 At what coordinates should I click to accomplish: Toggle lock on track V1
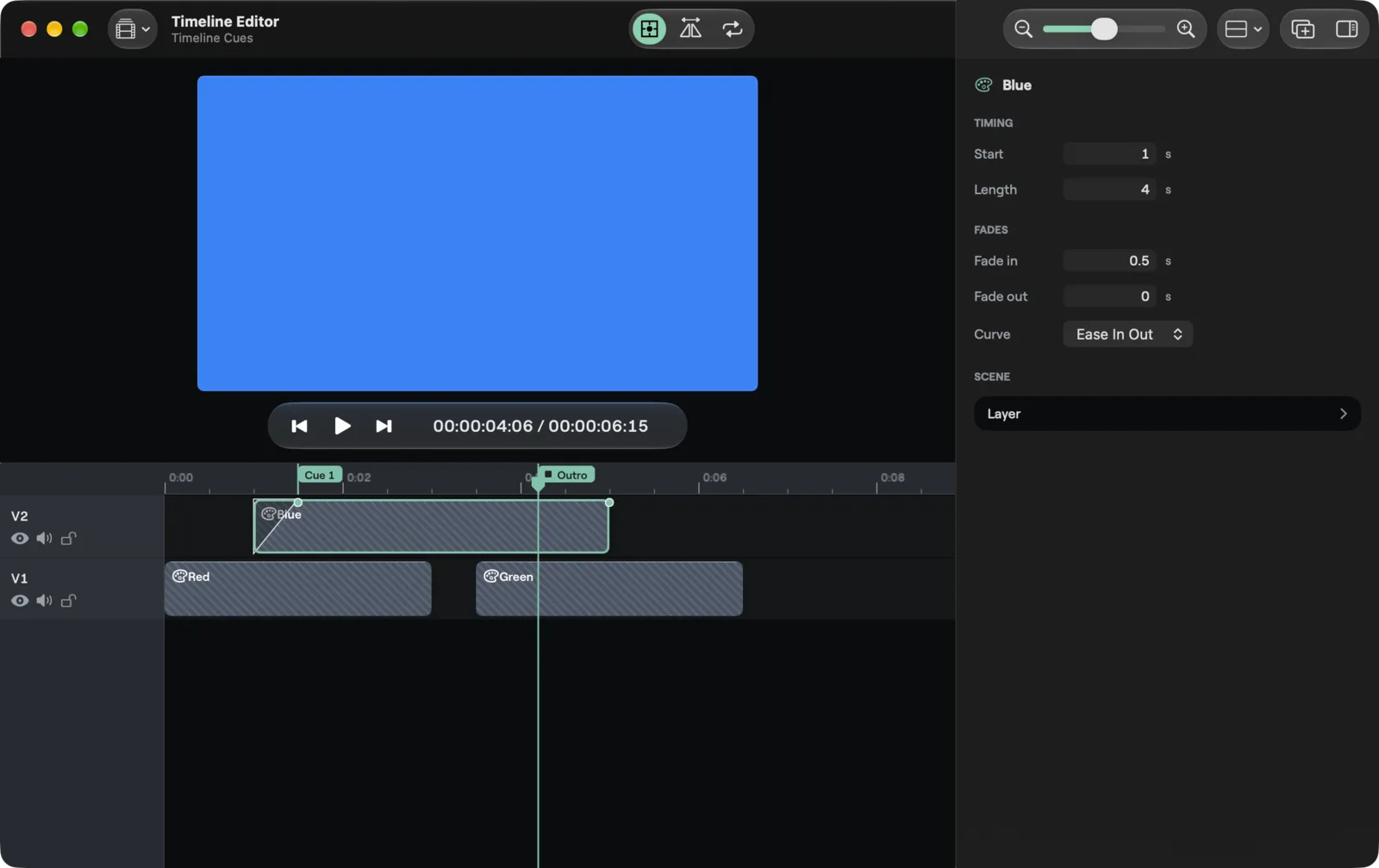(x=69, y=601)
